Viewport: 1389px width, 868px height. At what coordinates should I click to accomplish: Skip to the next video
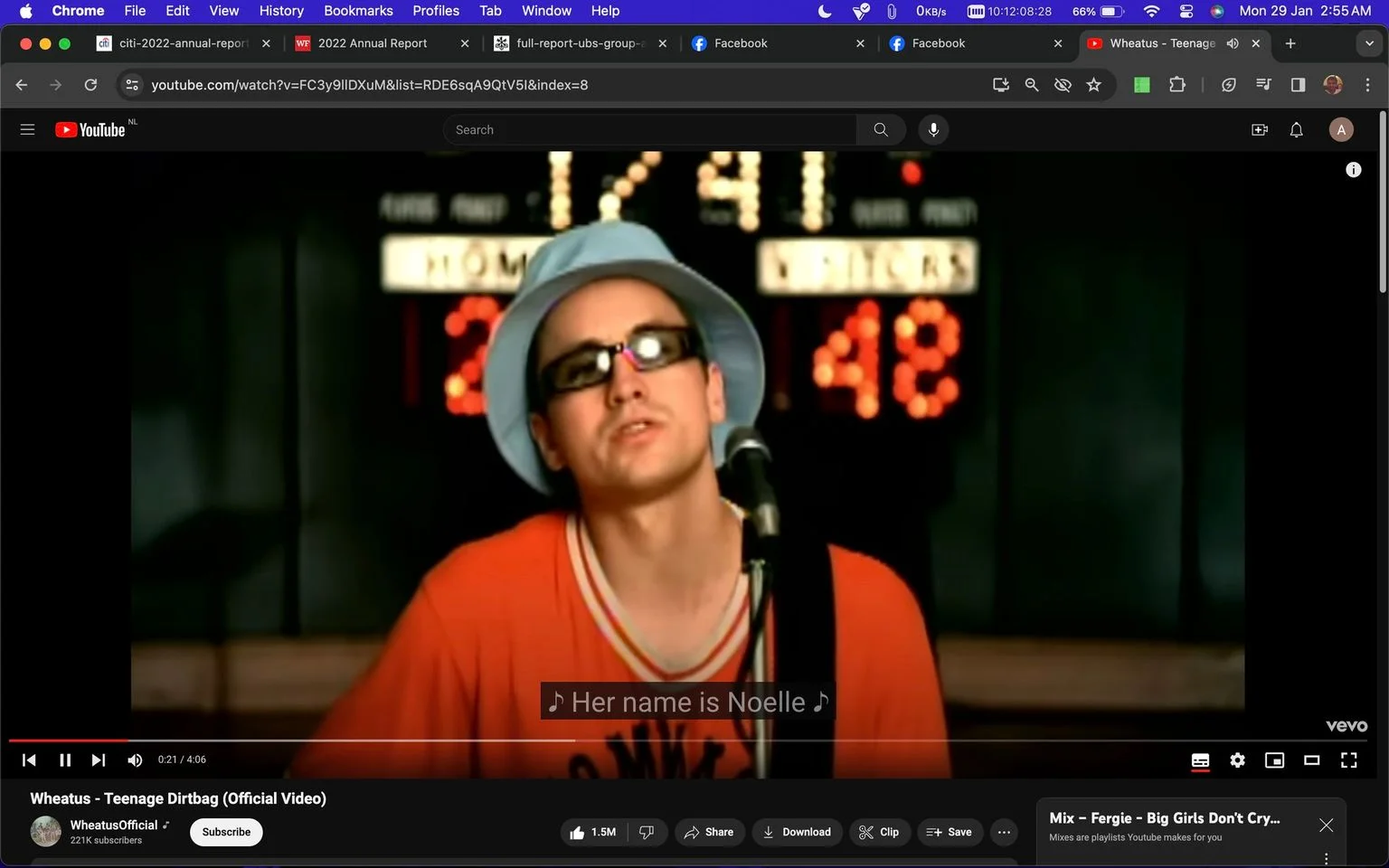(x=99, y=759)
